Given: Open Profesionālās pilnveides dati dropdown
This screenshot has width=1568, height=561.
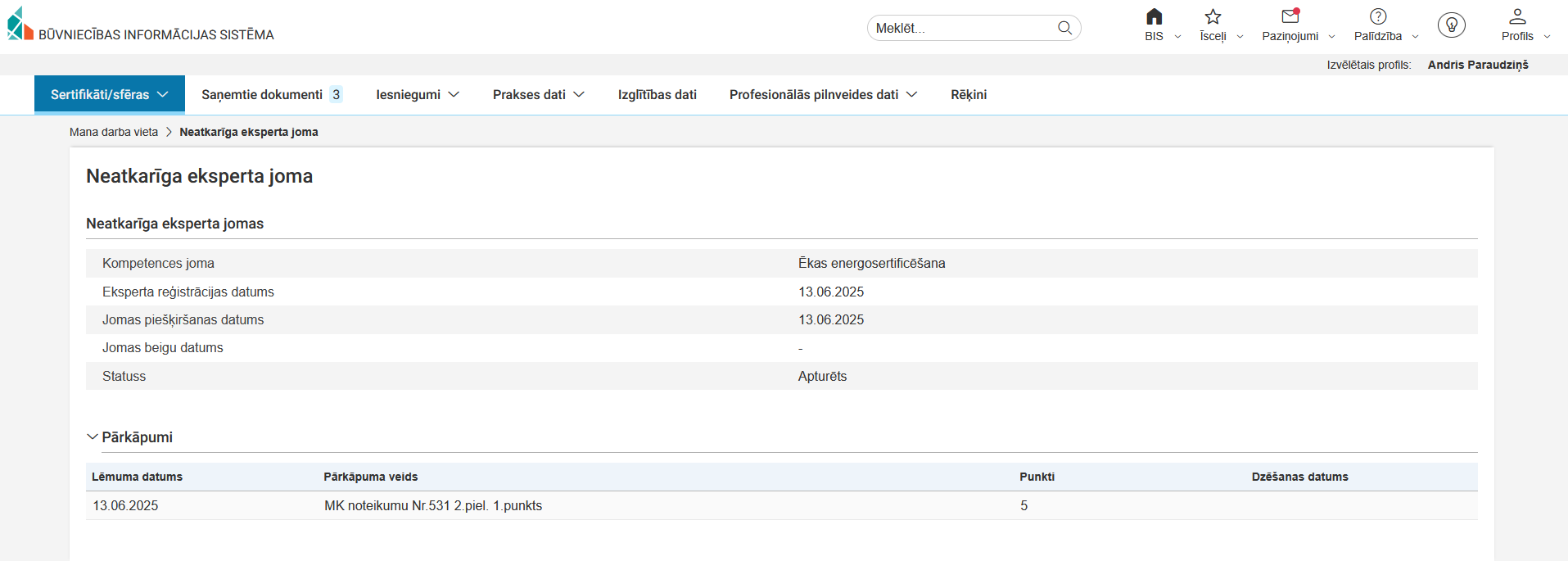Looking at the screenshot, I should [823, 95].
